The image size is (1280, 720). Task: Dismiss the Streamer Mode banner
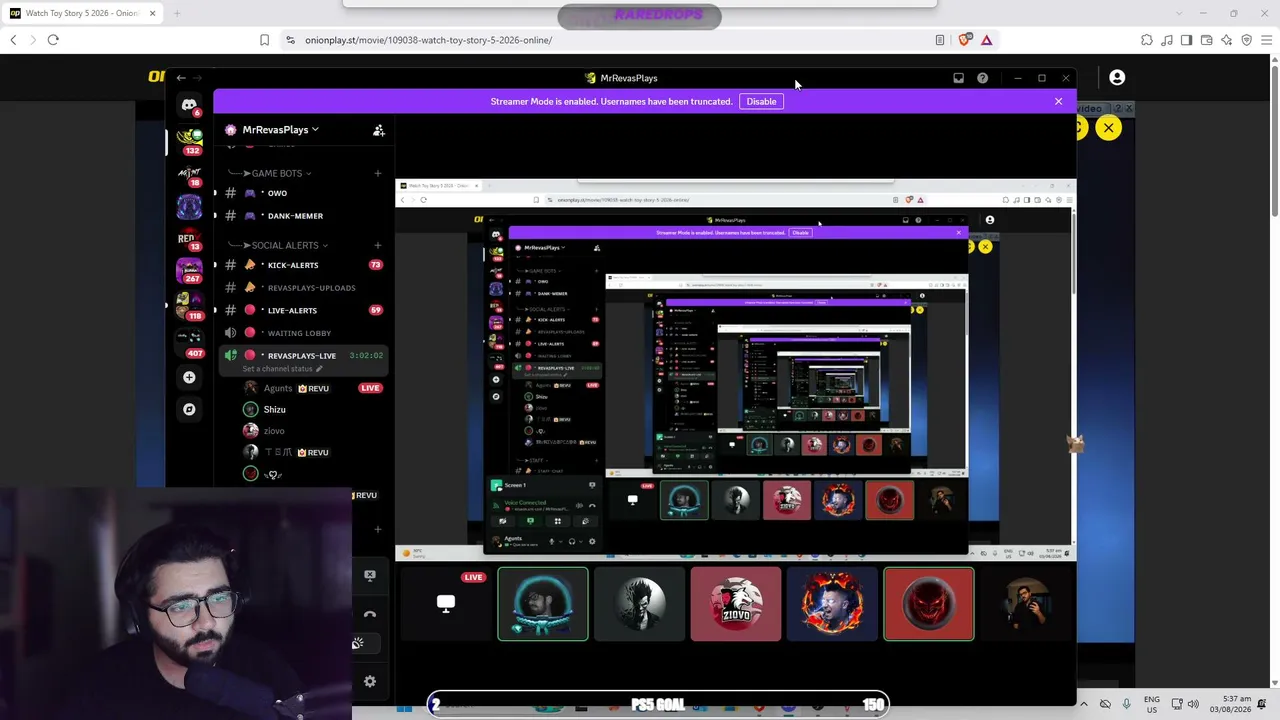1058,101
